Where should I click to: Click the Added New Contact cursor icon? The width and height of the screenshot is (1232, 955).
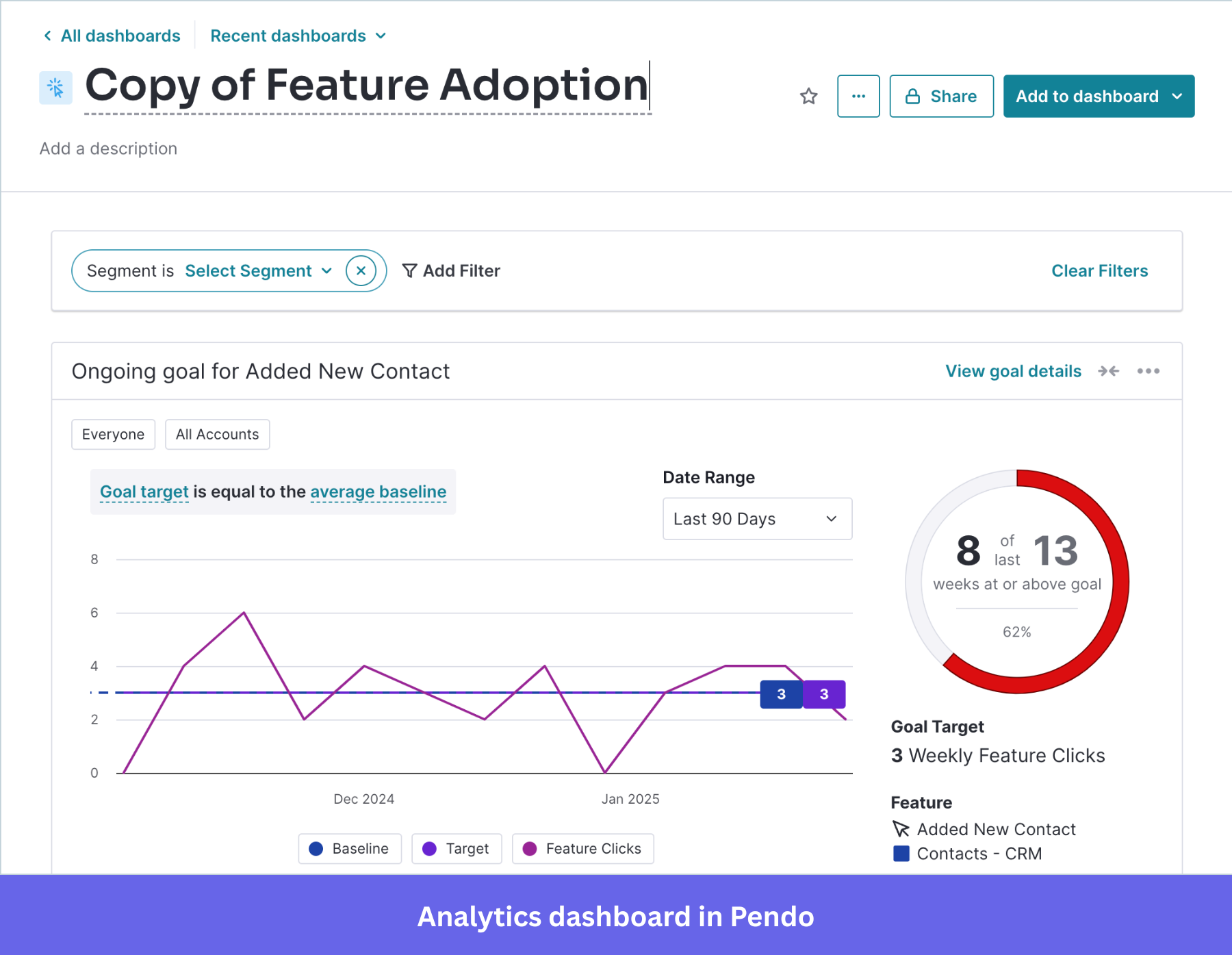901,829
